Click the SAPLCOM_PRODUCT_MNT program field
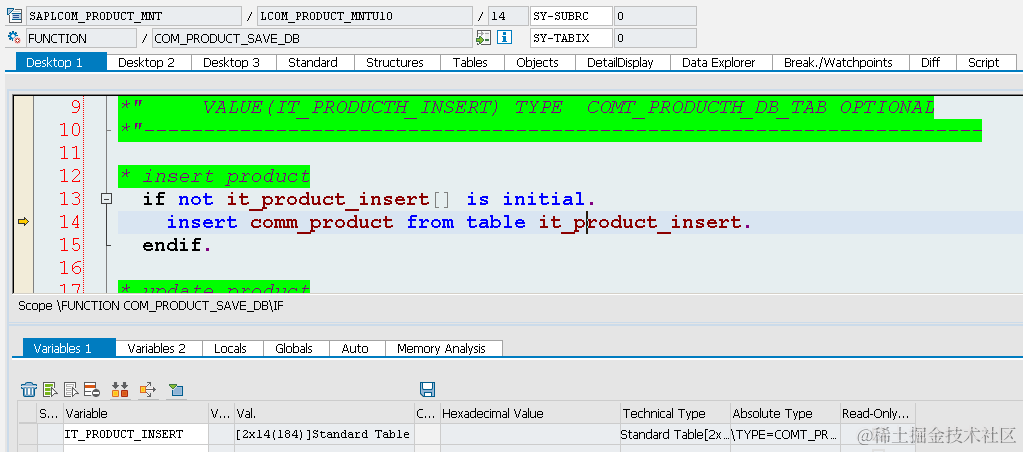 click(134, 16)
